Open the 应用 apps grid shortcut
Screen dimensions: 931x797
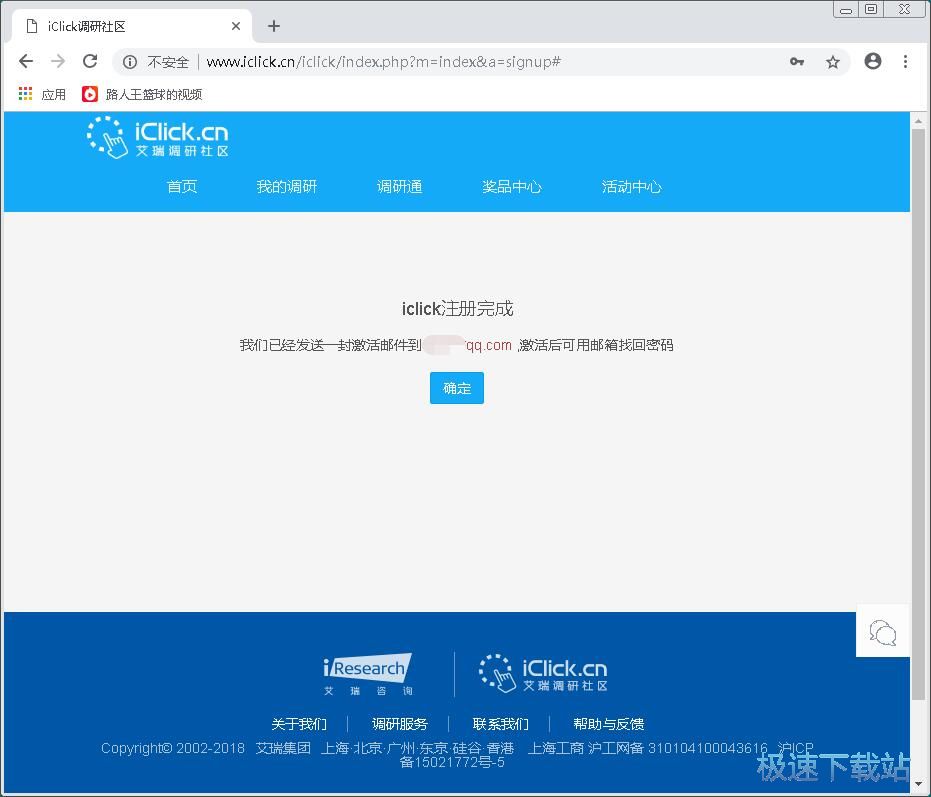42,94
